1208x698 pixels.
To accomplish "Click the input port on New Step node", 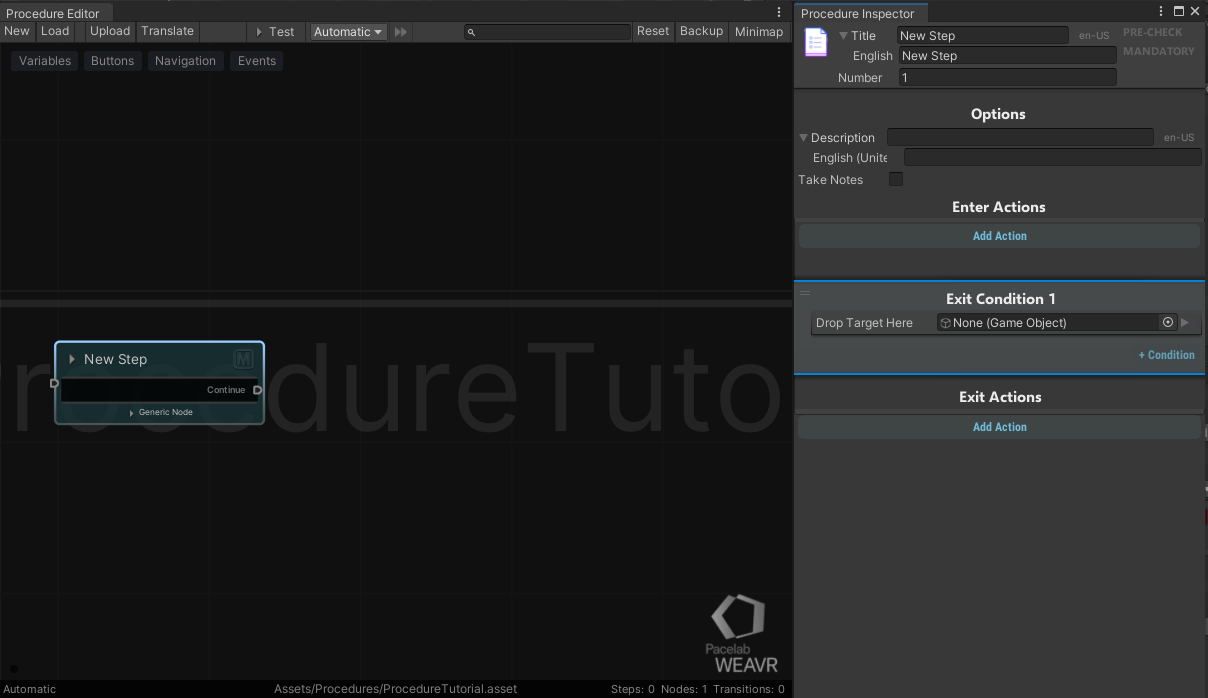I will [54, 383].
